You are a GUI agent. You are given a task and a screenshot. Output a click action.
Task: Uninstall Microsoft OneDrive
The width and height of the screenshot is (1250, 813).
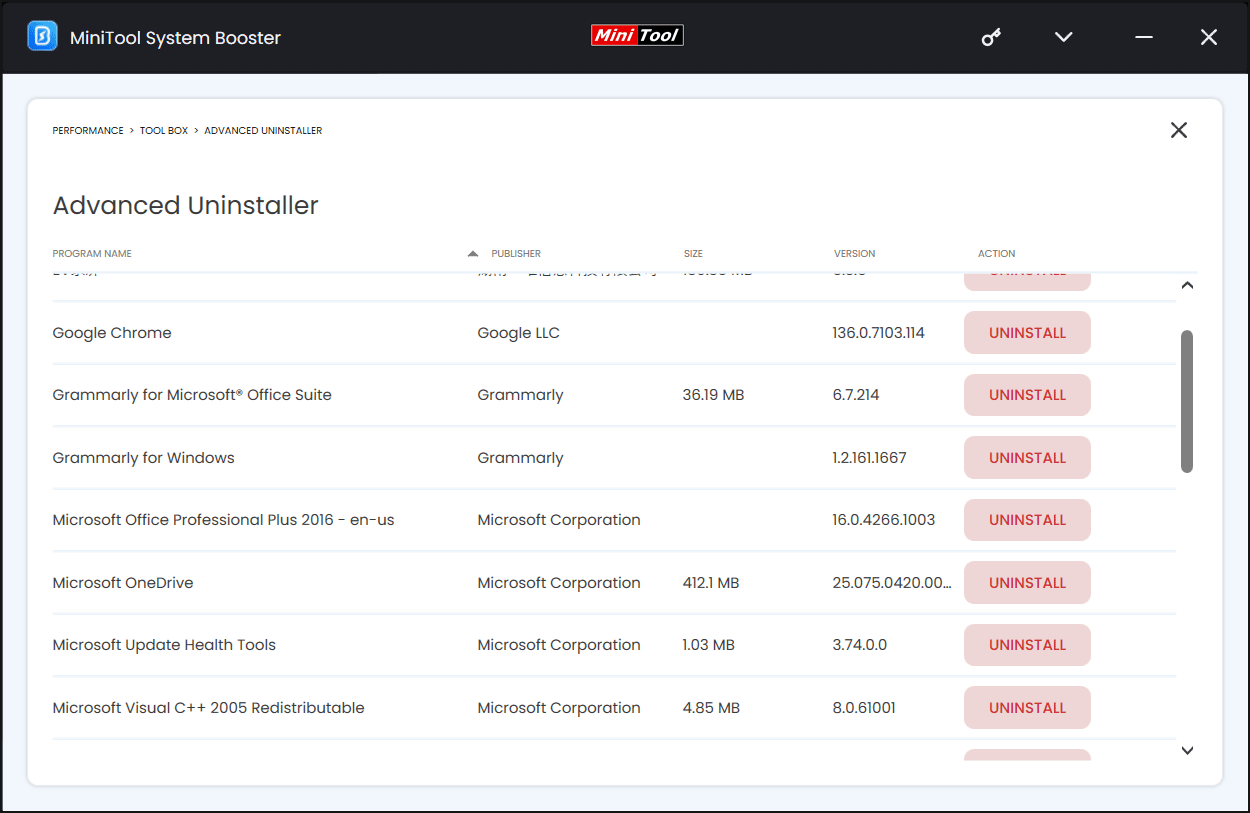[x=1027, y=583]
